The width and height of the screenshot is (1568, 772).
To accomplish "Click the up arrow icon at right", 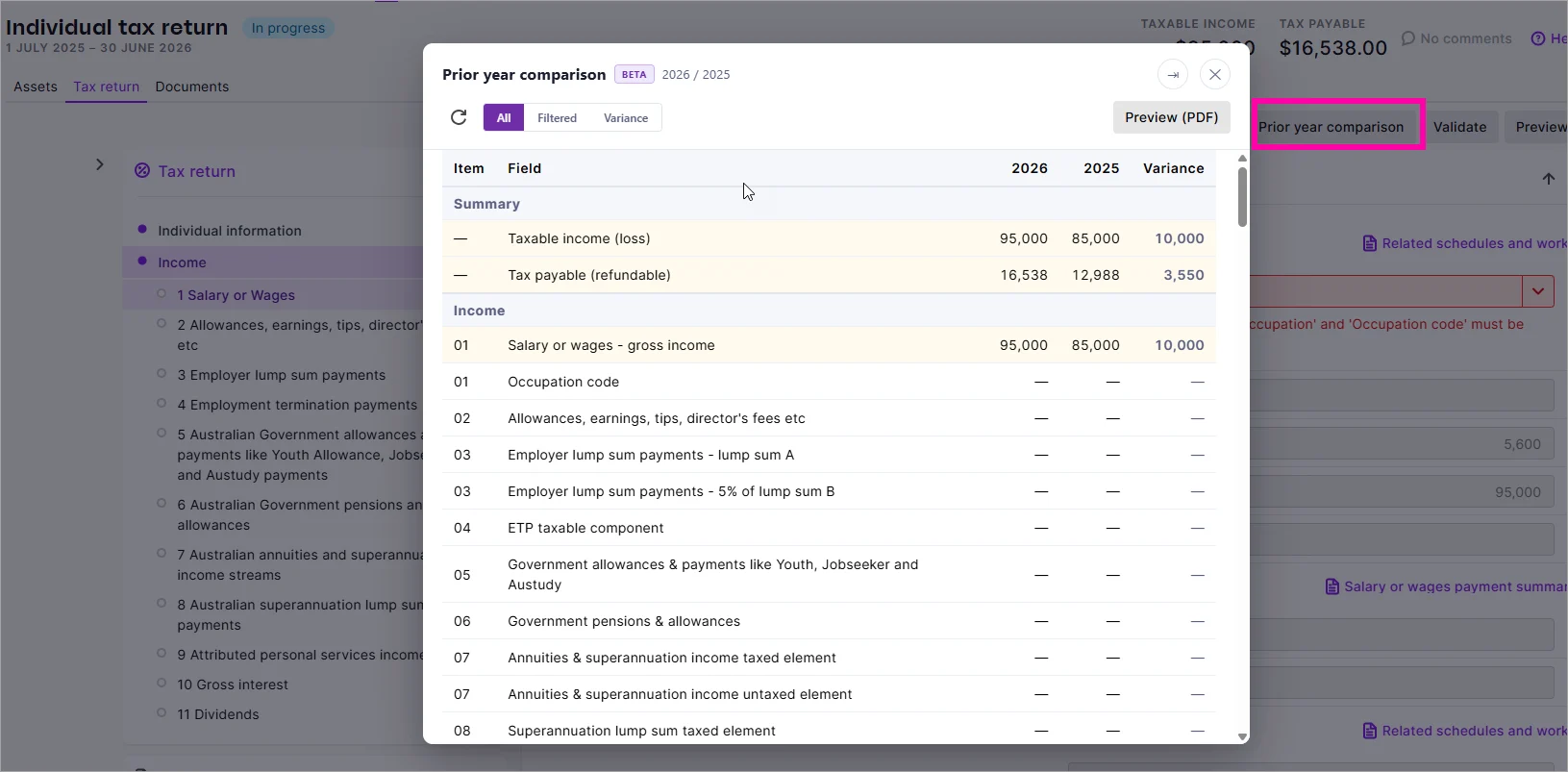I will (x=1549, y=179).
